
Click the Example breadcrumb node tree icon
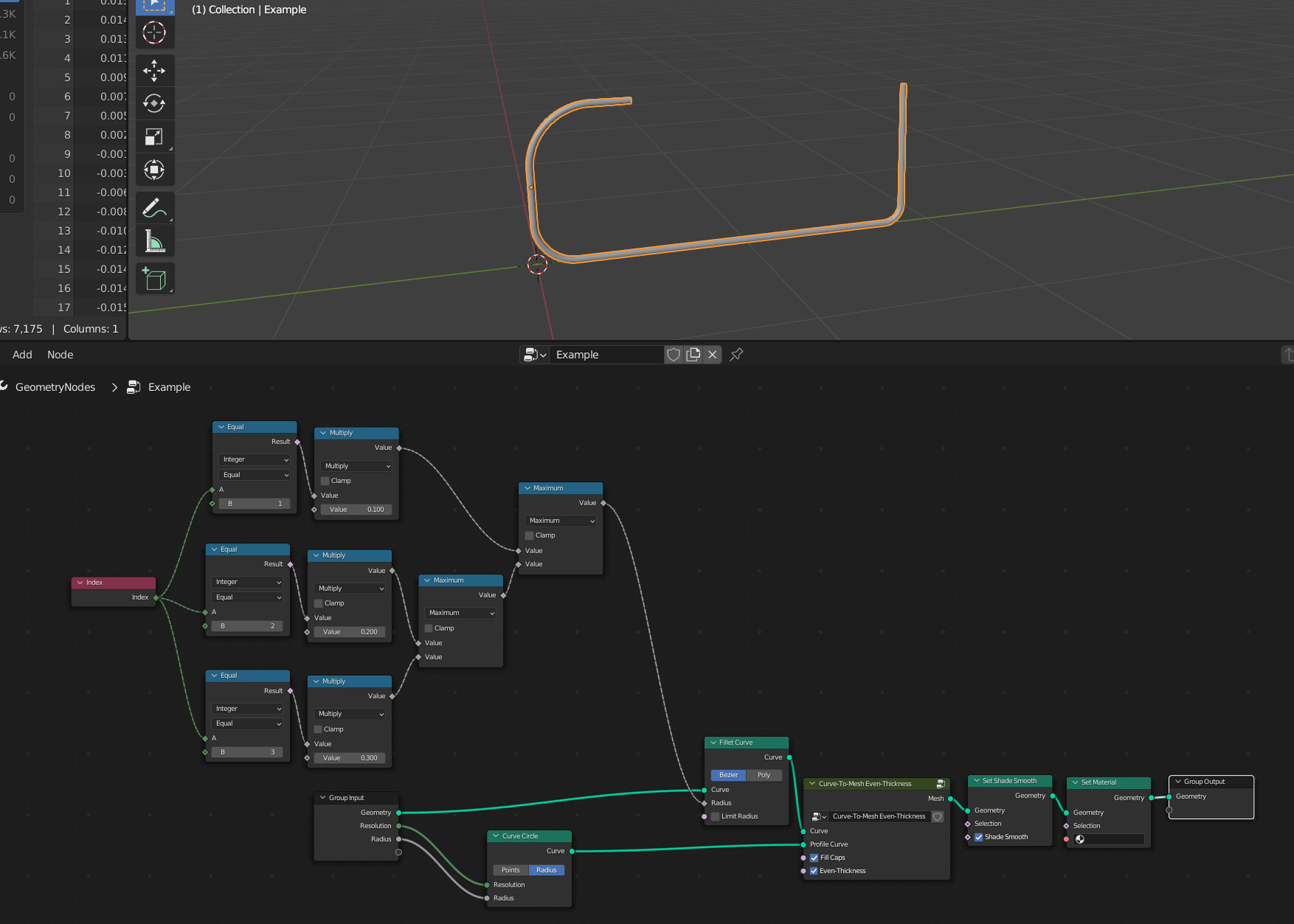[134, 387]
